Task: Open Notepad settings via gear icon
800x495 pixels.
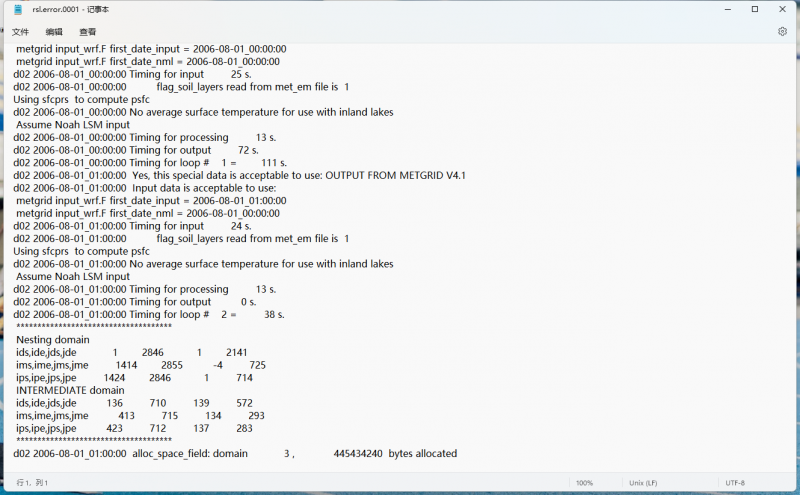Action: tap(782, 32)
